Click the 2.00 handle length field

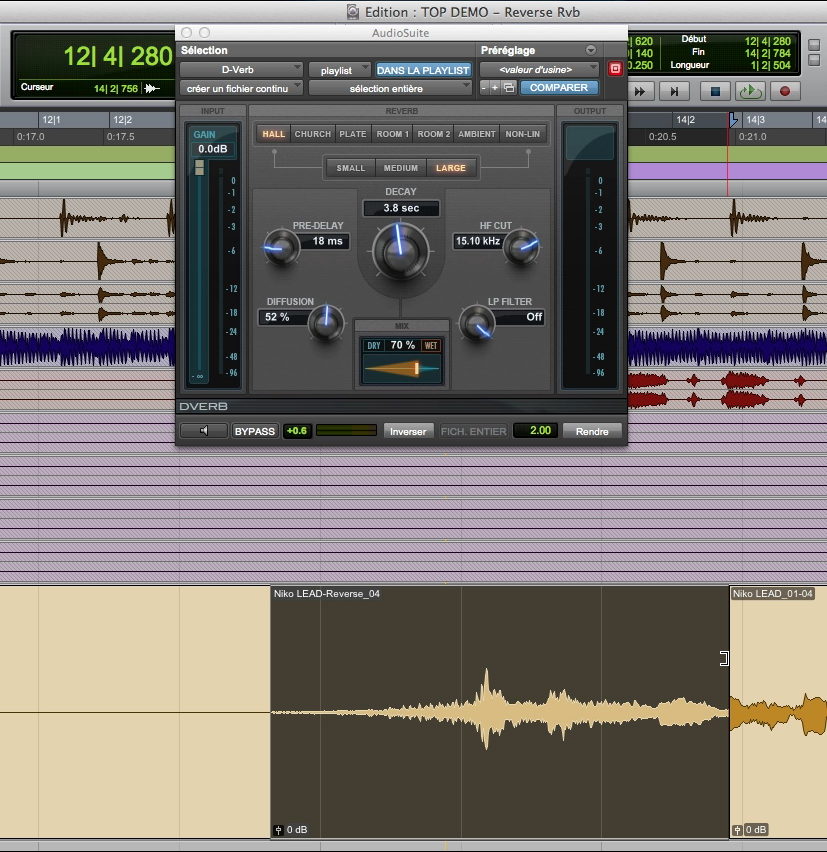[x=535, y=430]
